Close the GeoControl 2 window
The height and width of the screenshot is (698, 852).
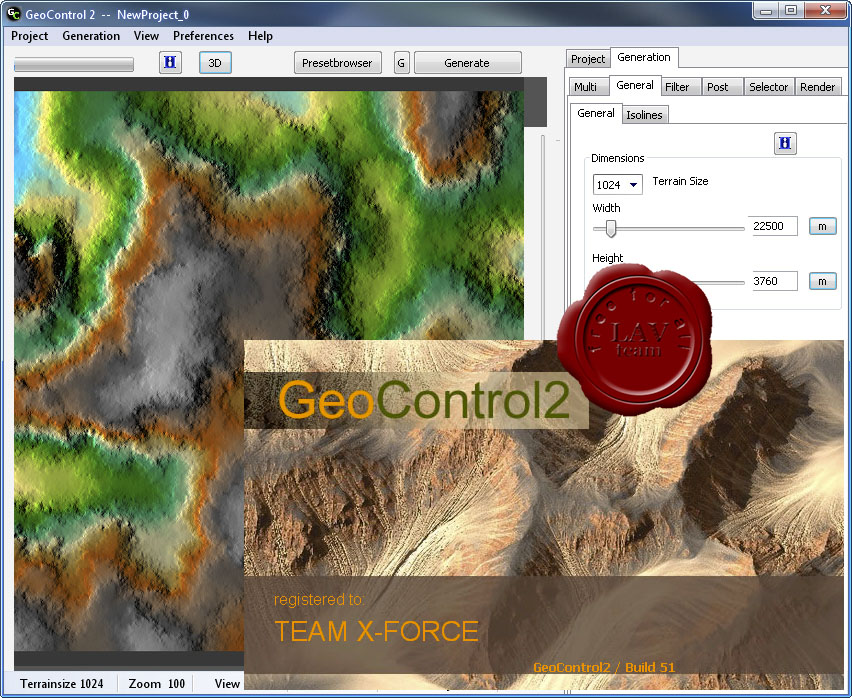click(825, 10)
